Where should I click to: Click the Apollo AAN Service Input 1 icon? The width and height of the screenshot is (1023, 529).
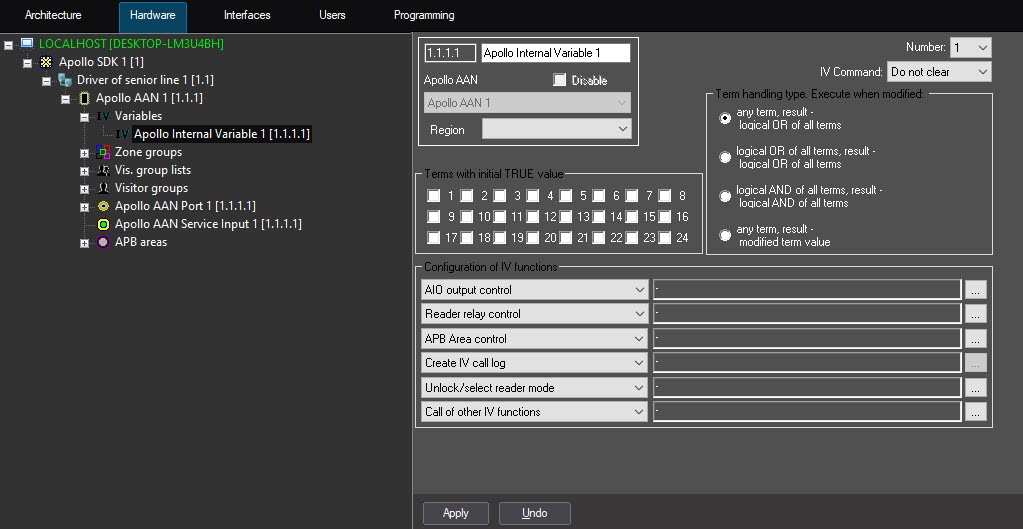pos(103,224)
